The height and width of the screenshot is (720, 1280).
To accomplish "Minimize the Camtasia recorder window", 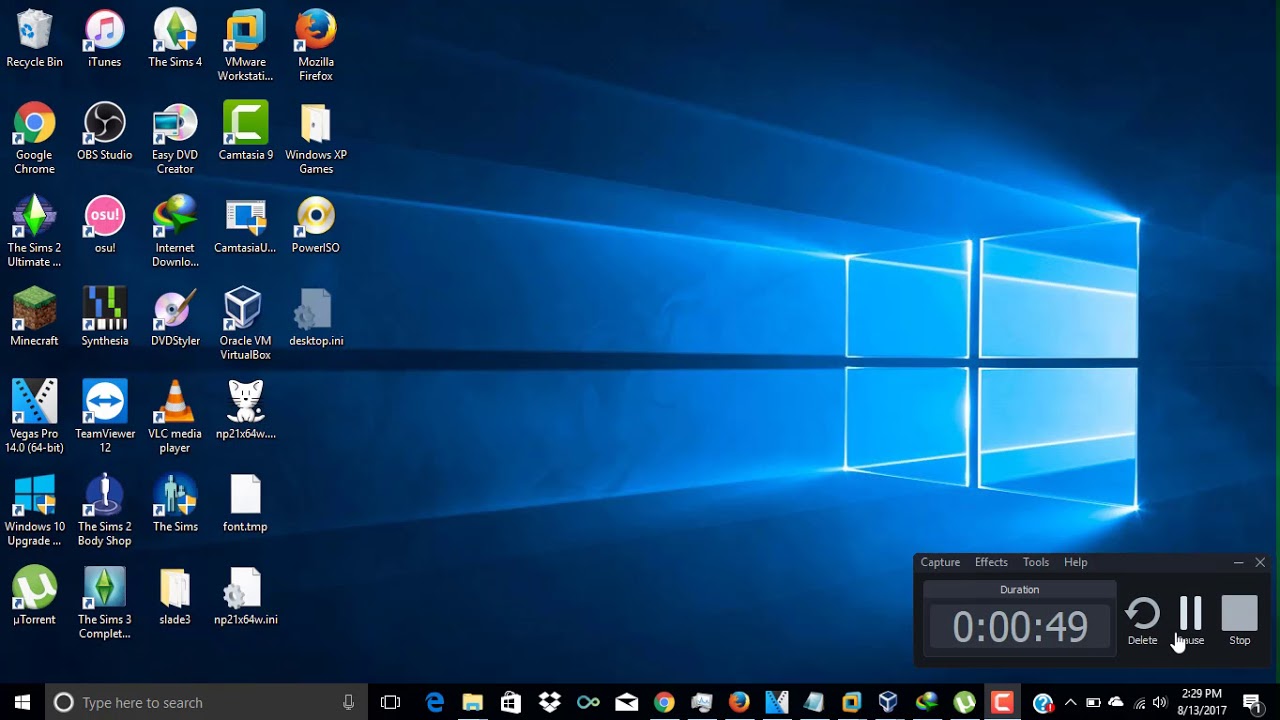I will coord(1238,562).
